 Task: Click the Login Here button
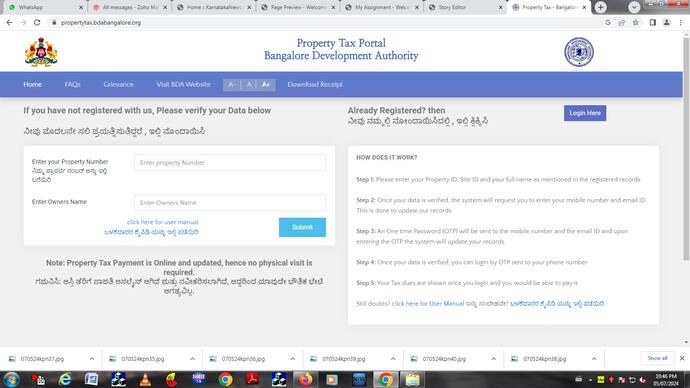click(585, 113)
